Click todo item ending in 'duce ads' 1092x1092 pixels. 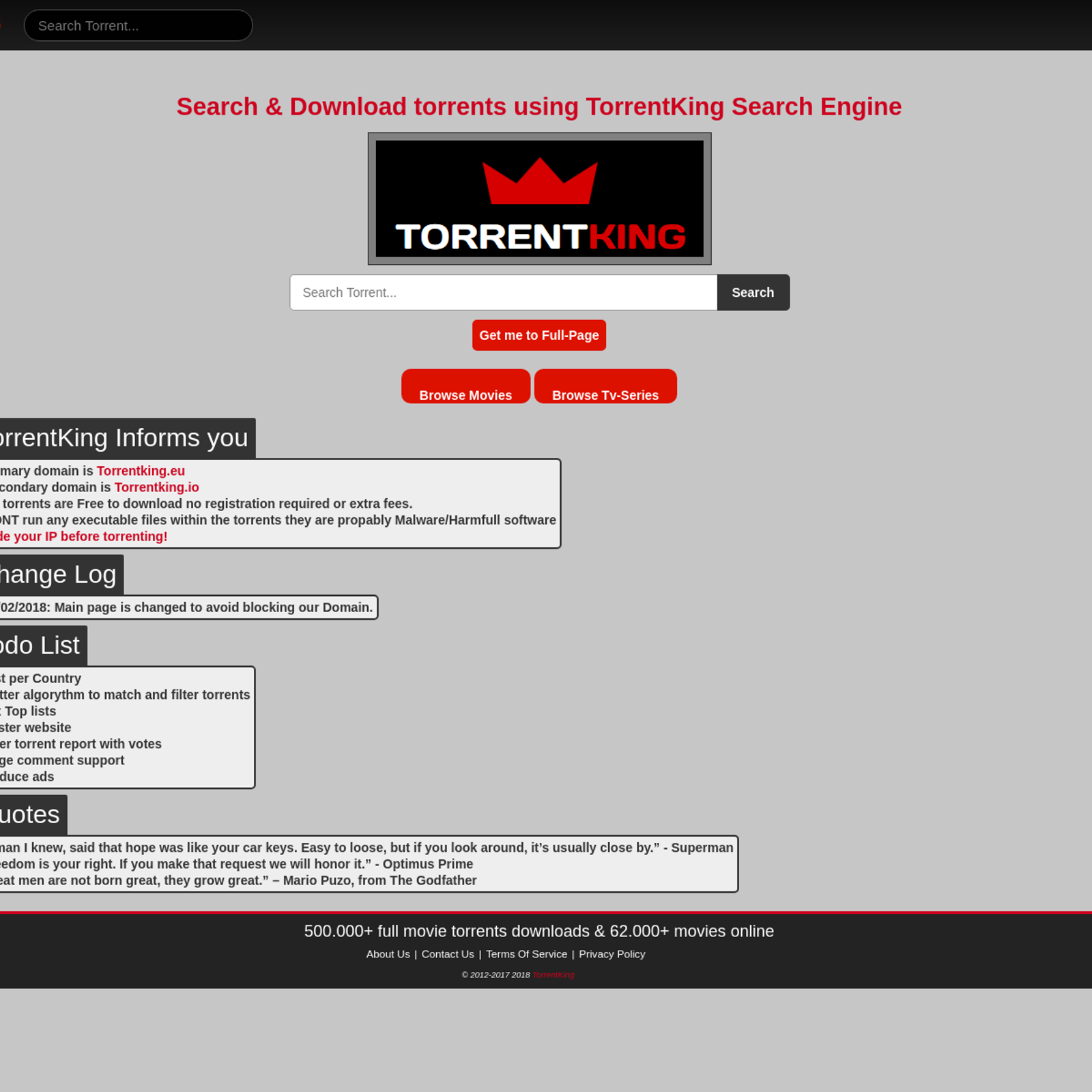27,777
